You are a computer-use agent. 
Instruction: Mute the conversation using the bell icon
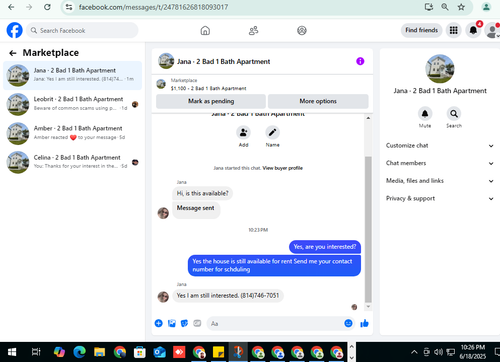[425, 114]
